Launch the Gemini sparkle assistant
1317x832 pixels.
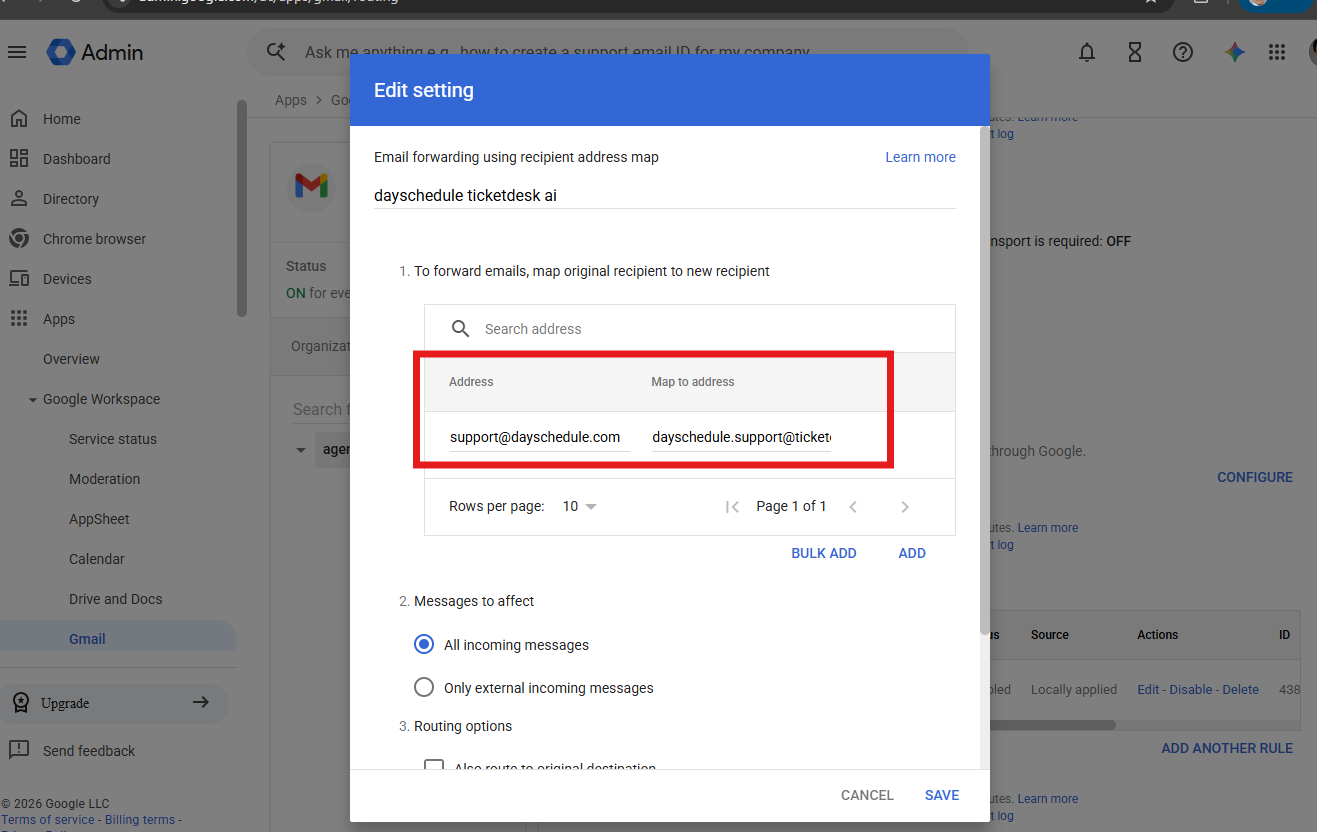pyautogui.click(x=1235, y=52)
